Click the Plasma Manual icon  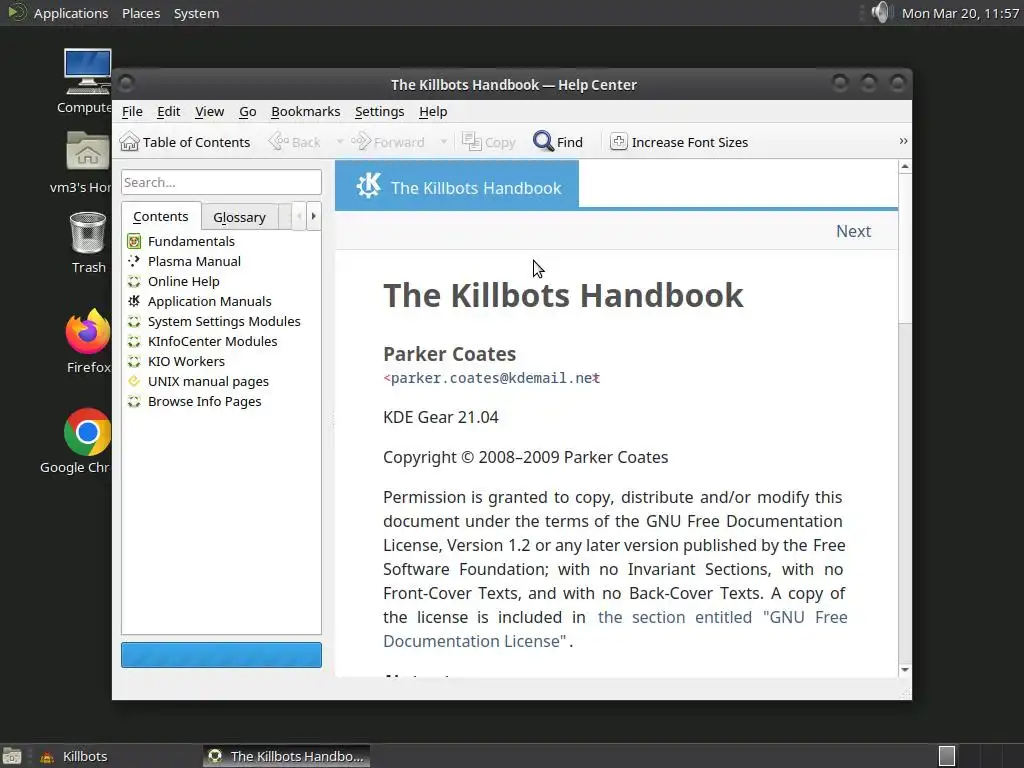pos(134,261)
